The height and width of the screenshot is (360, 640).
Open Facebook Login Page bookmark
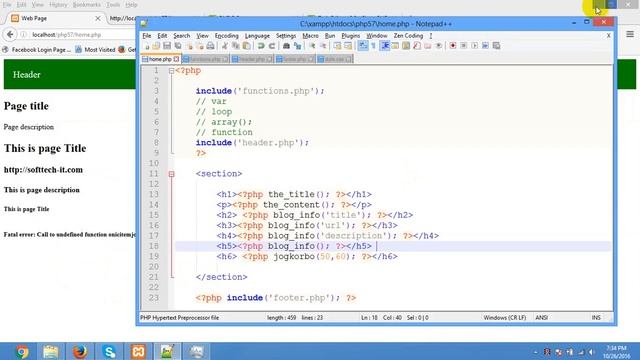pos(37,49)
